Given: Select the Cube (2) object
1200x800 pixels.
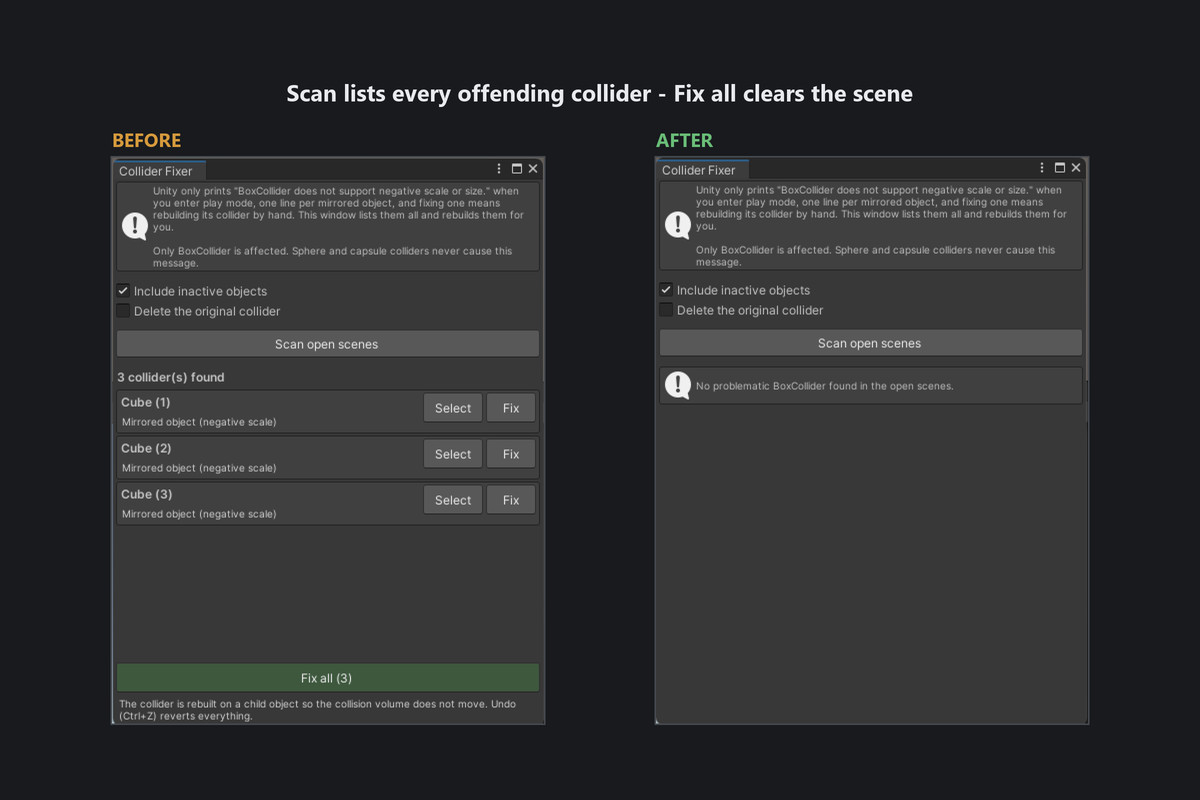Looking at the screenshot, I should 453,454.
